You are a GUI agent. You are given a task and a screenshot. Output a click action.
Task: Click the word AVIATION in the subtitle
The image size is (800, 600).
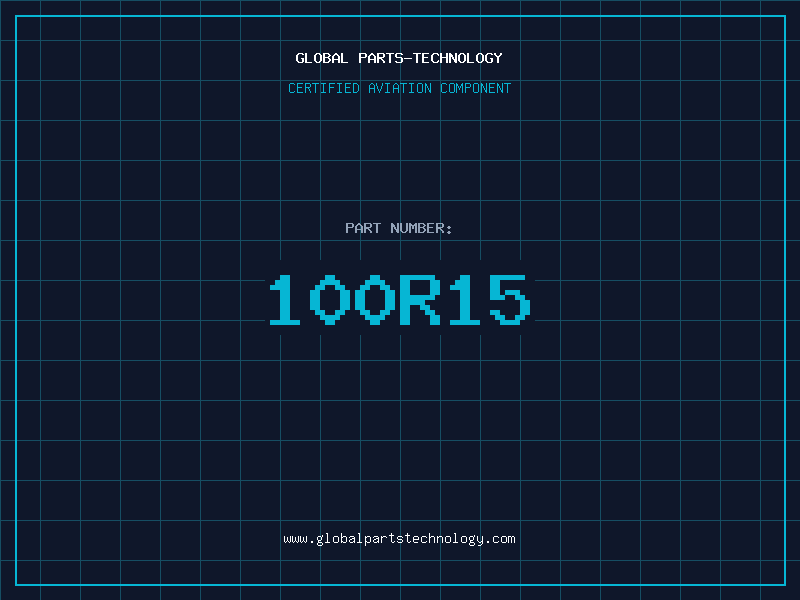point(398,88)
